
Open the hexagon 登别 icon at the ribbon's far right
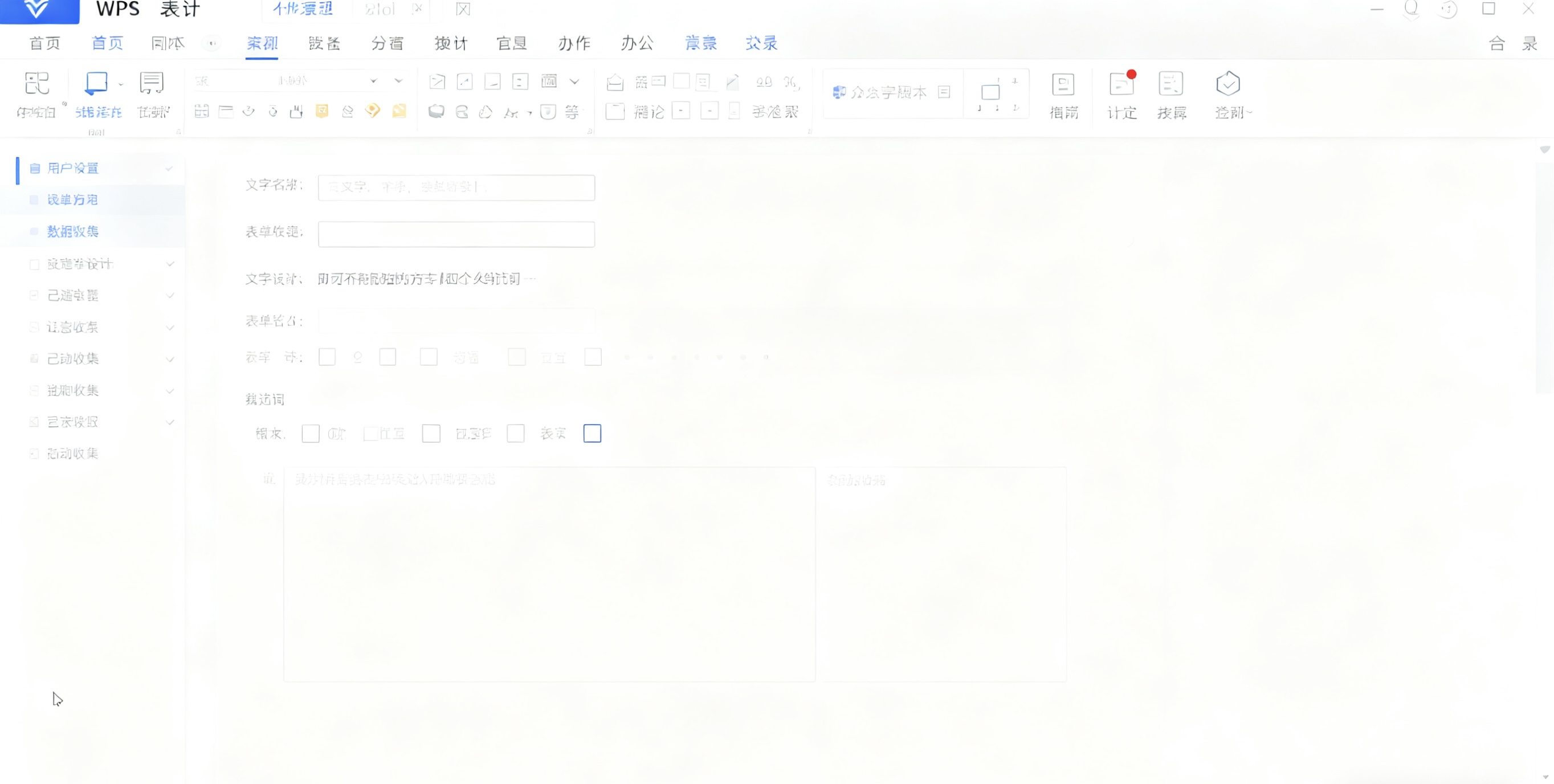pyautogui.click(x=1227, y=95)
